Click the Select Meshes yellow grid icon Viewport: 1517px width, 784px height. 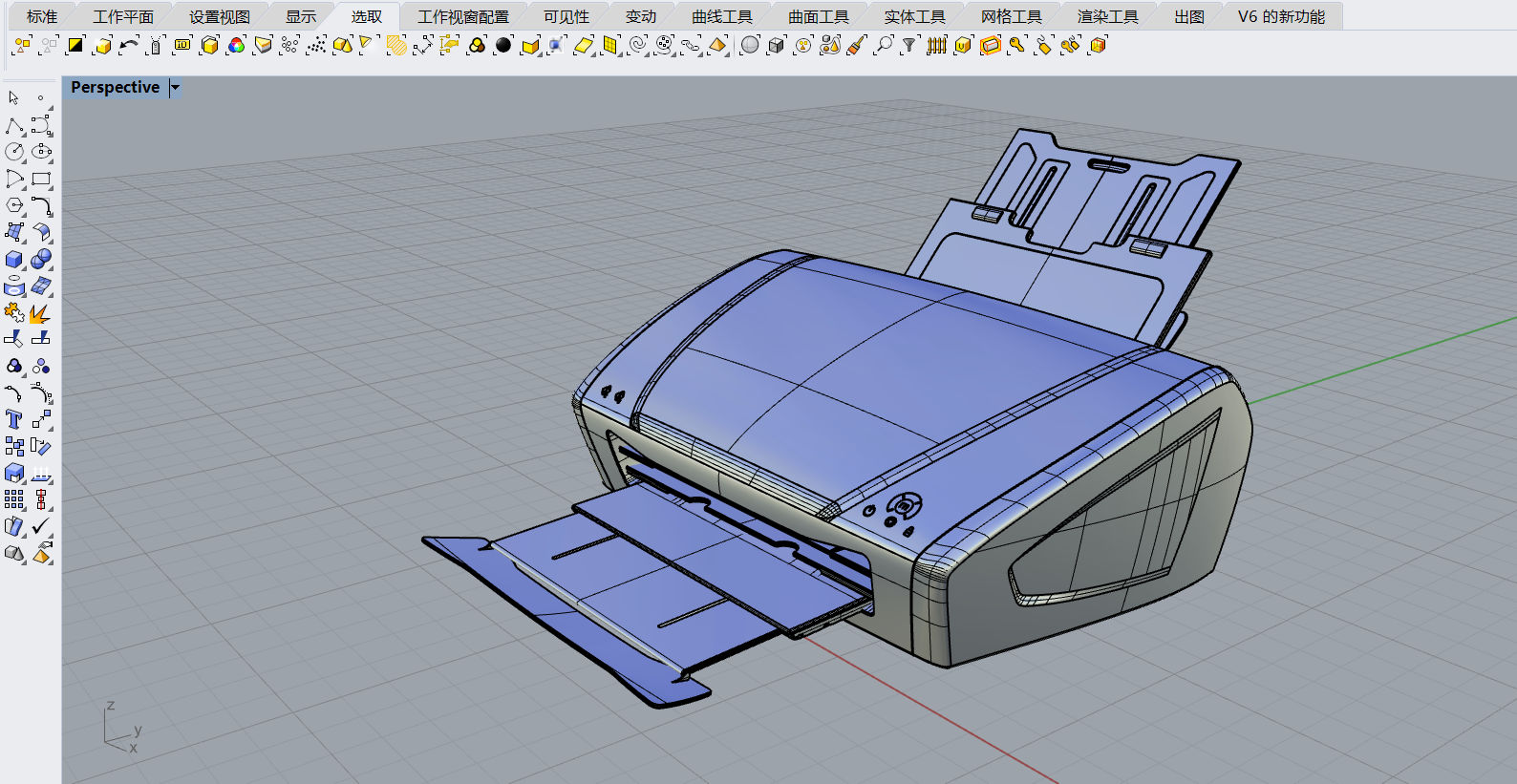point(610,45)
